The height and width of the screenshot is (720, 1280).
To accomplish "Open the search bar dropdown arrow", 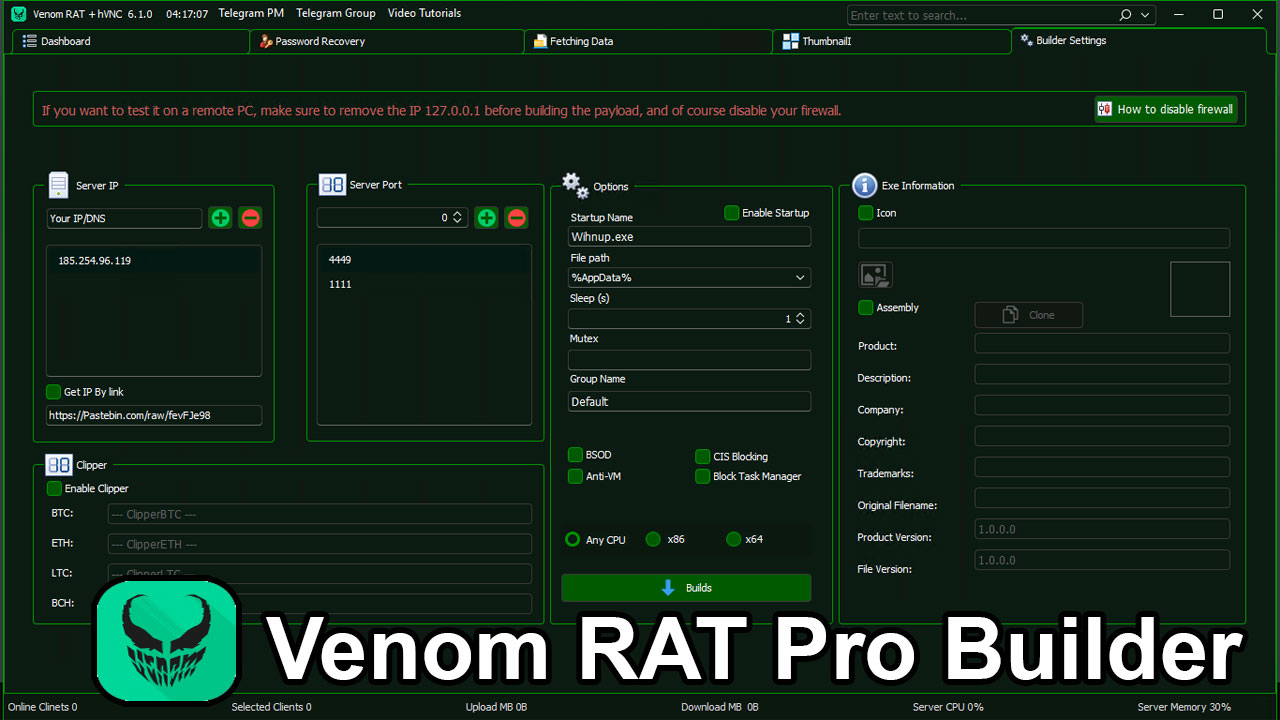I will (1143, 15).
